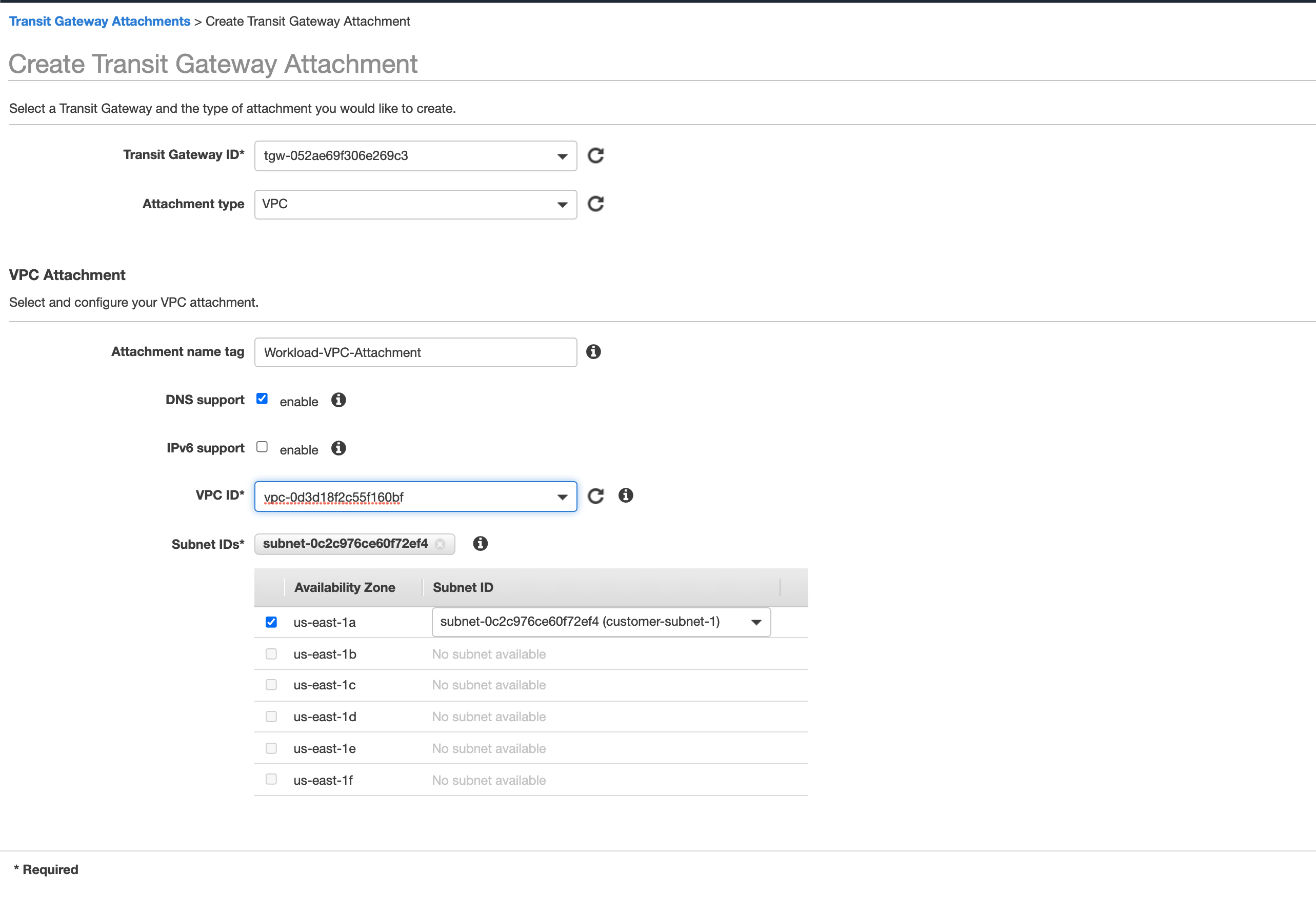Open the Attachment type dropdown
This screenshot has width=1316, height=913.
(x=416, y=205)
